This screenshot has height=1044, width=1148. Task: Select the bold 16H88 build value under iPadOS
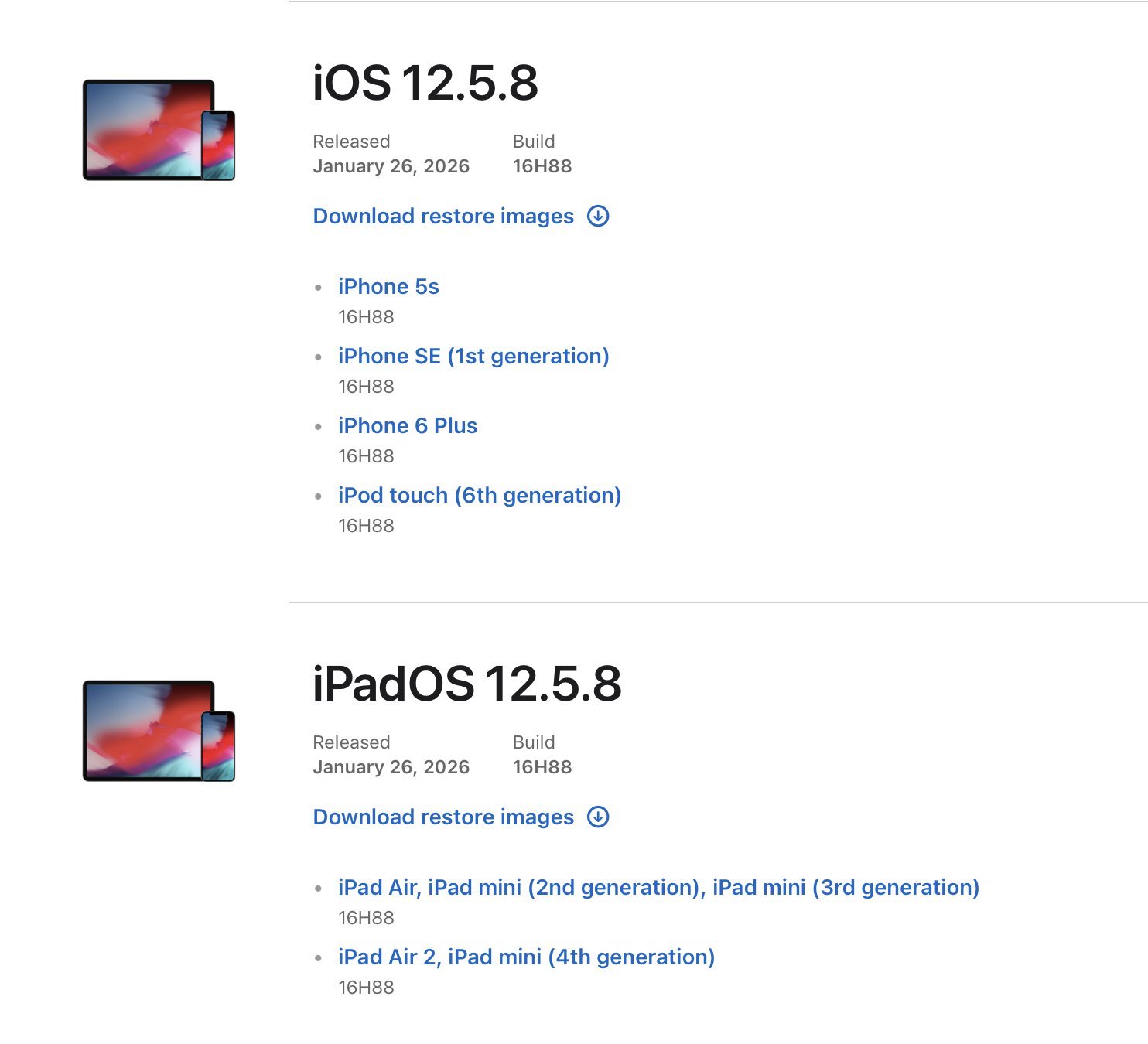[542, 767]
